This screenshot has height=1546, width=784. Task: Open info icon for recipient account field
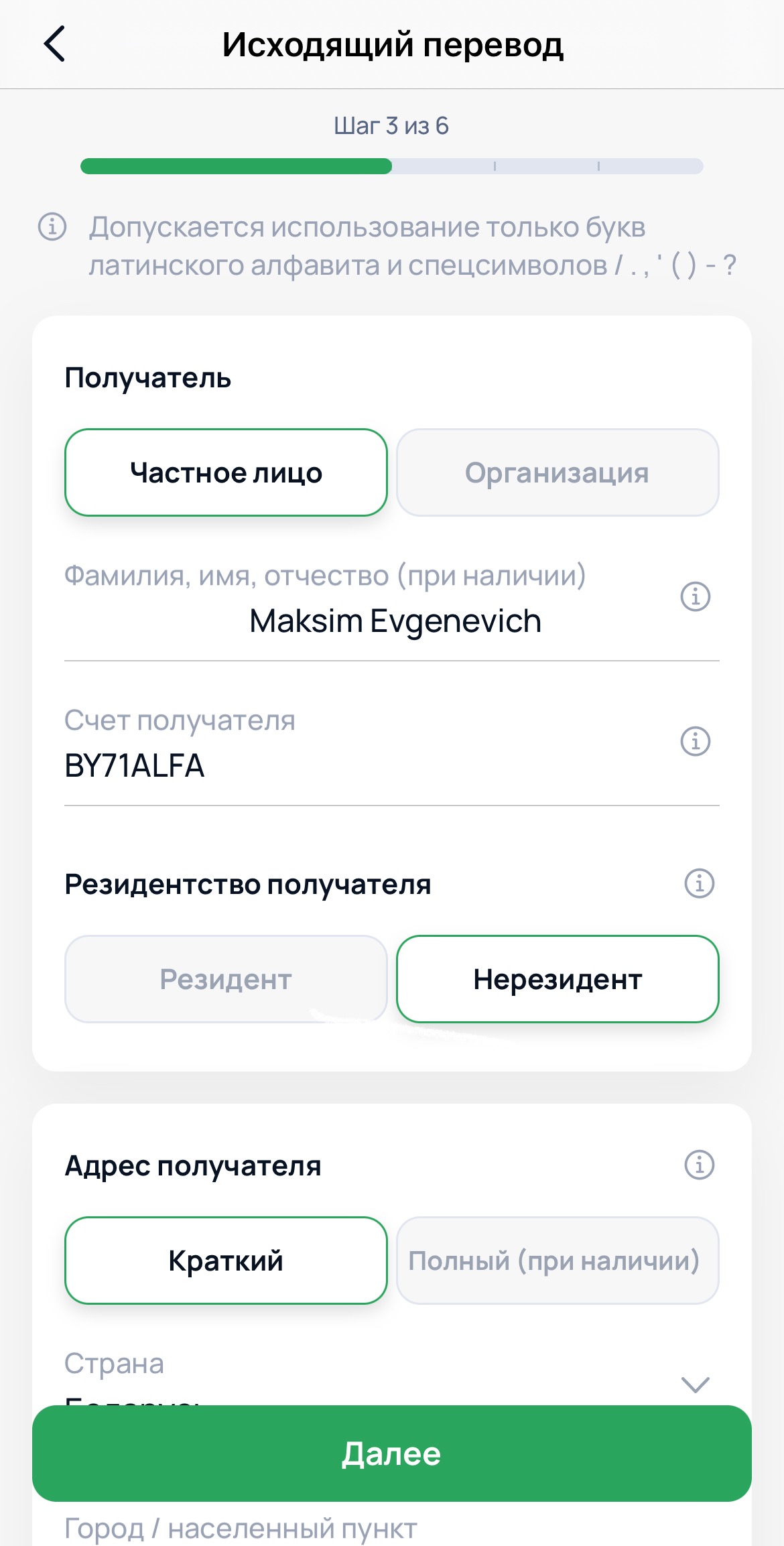point(695,741)
